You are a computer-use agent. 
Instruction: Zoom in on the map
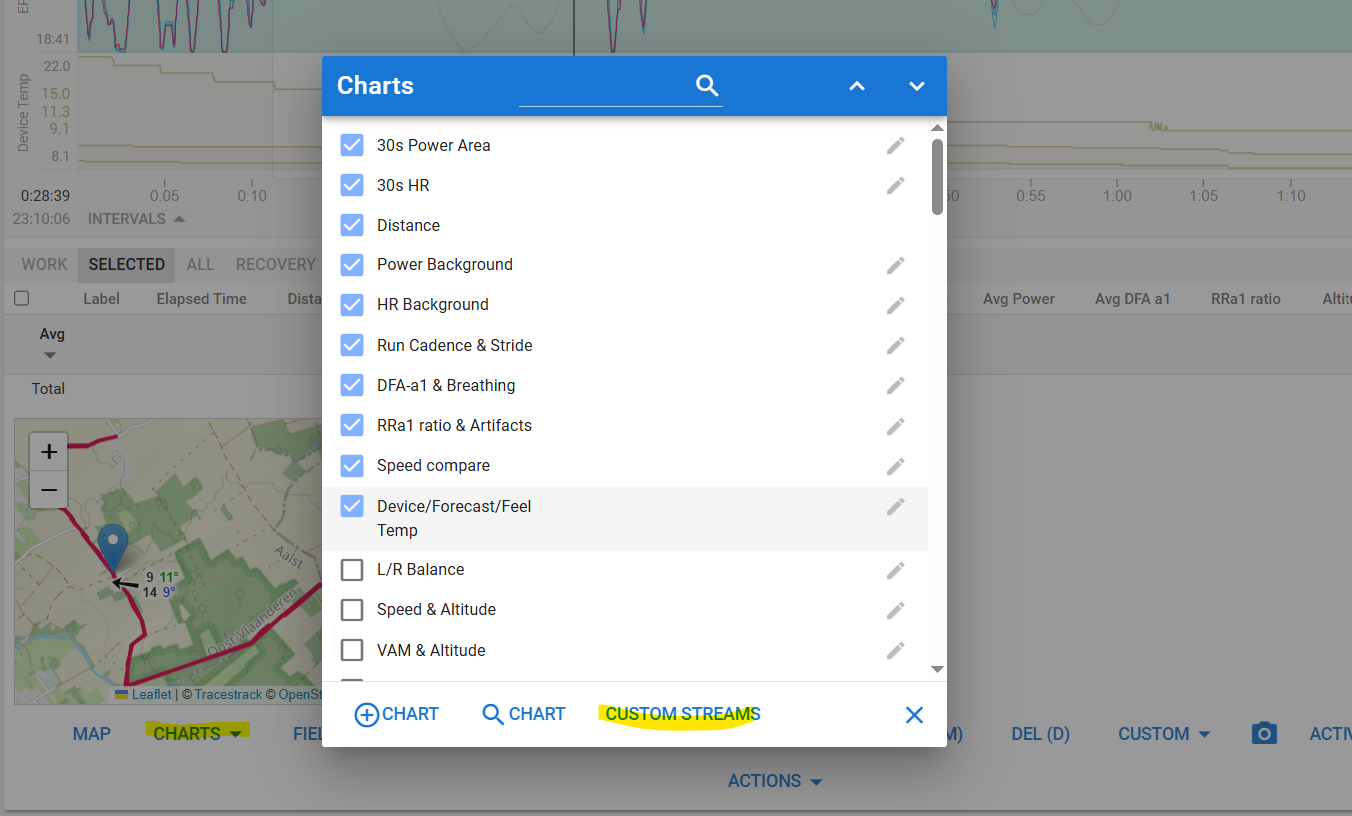48,451
